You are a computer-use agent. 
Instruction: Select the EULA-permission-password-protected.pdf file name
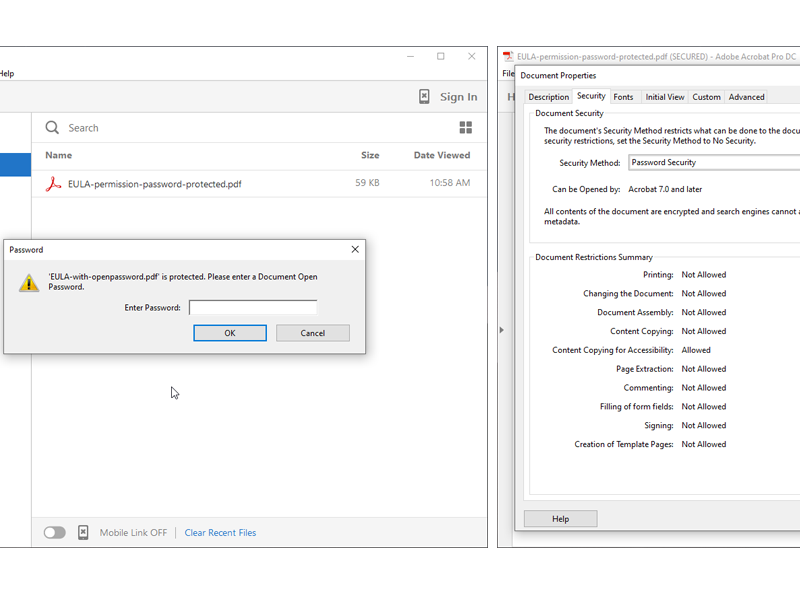pyautogui.click(x=155, y=184)
